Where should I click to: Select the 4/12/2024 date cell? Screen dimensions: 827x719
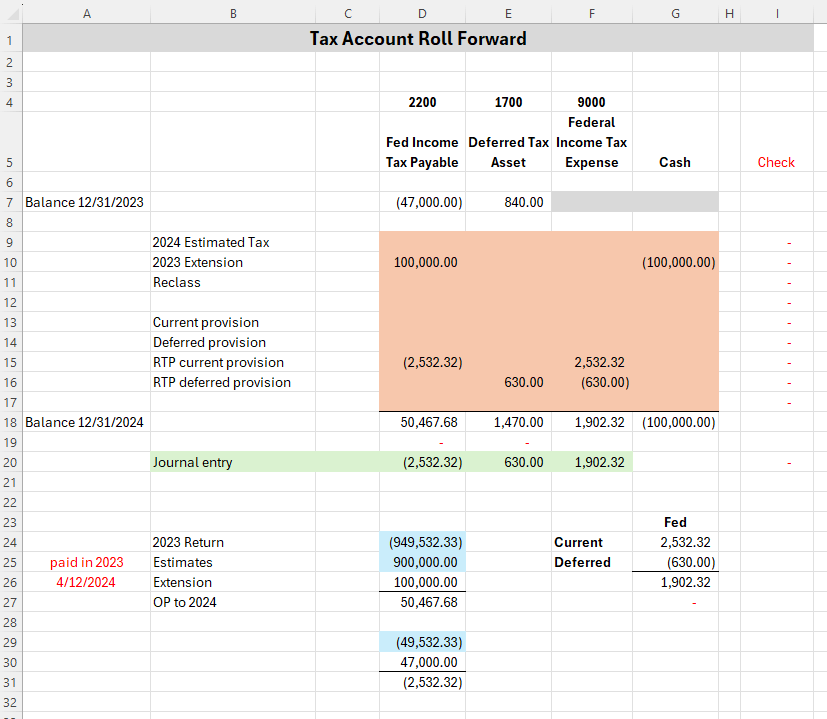coord(87,582)
